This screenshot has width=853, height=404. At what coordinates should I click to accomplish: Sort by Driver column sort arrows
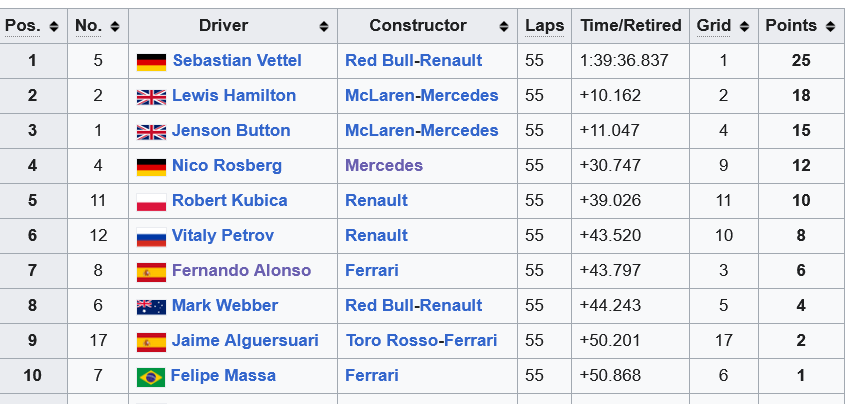tap(324, 26)
